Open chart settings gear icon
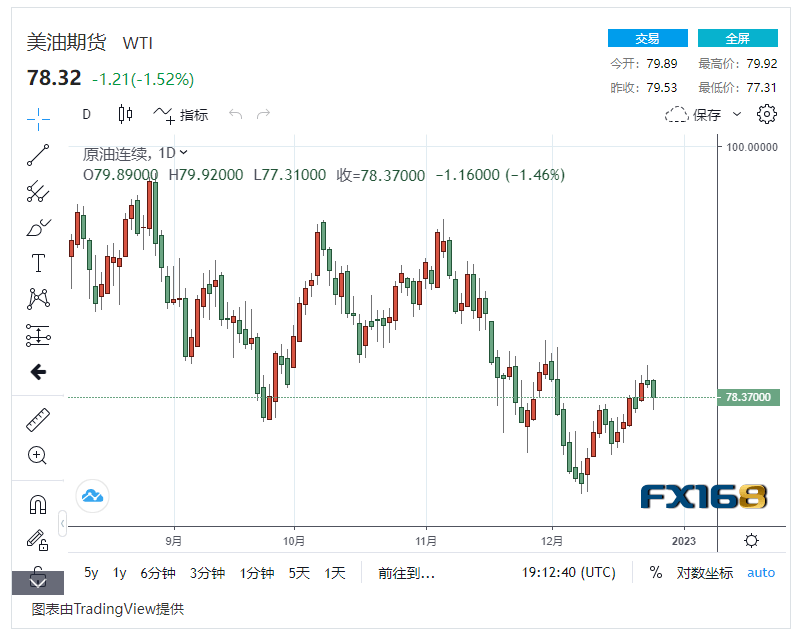 [767, 114]
